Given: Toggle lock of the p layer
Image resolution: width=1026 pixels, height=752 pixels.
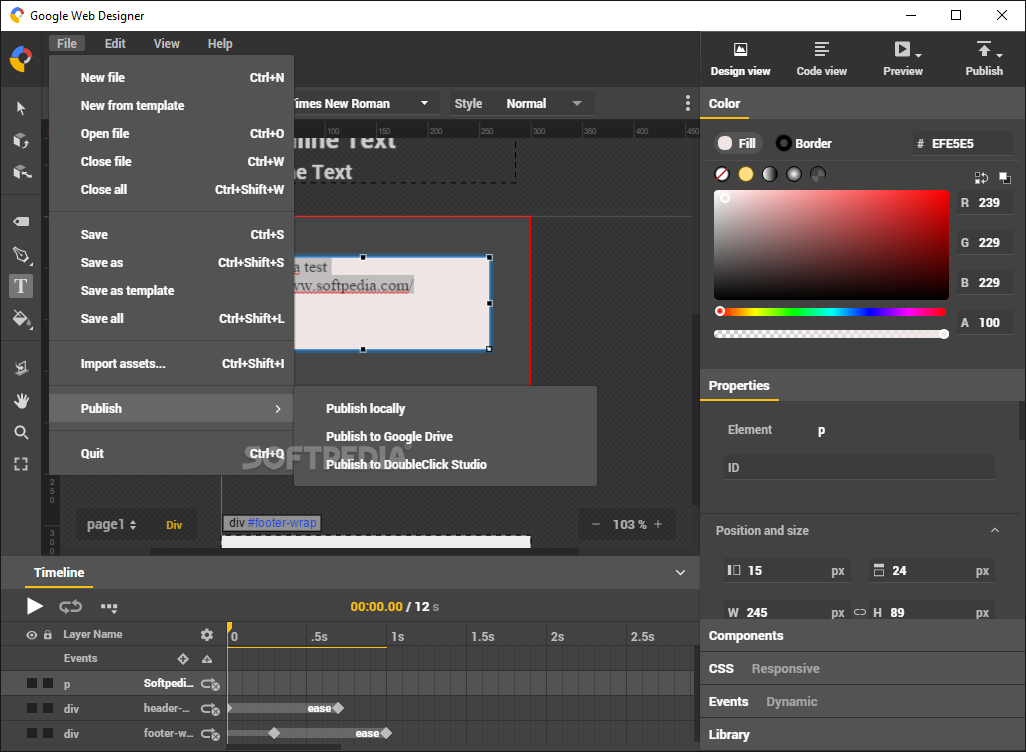Looking at the screenshot, I should click(x=48, y=683).
